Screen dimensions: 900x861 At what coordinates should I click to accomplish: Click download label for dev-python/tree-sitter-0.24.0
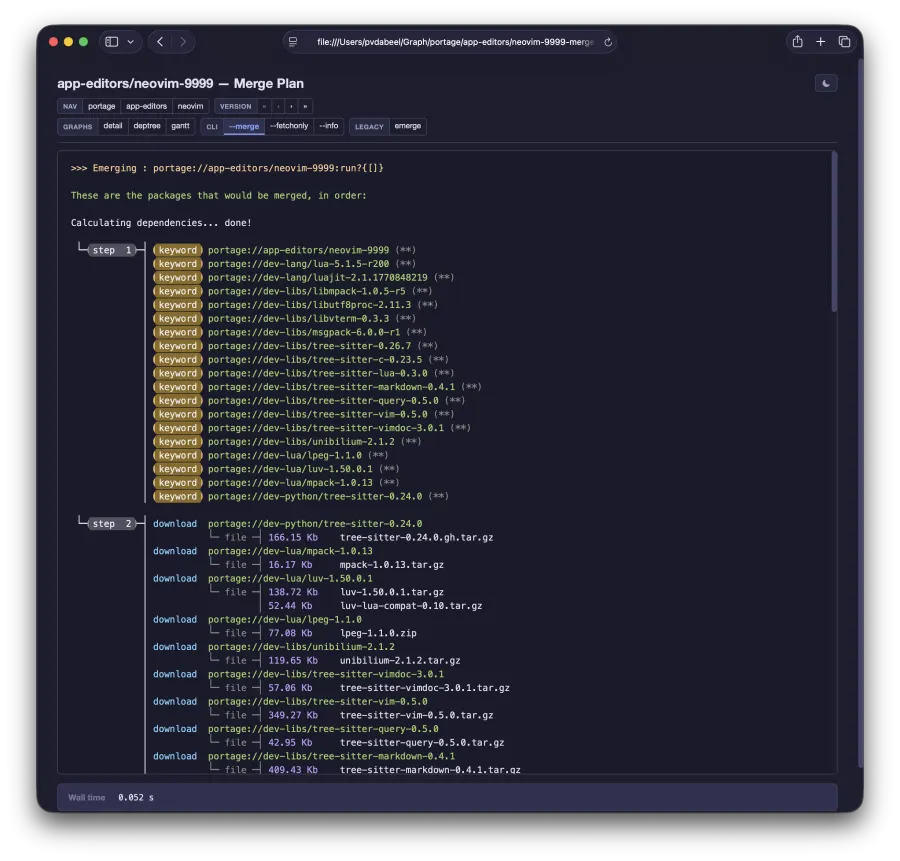click(175, 524)
